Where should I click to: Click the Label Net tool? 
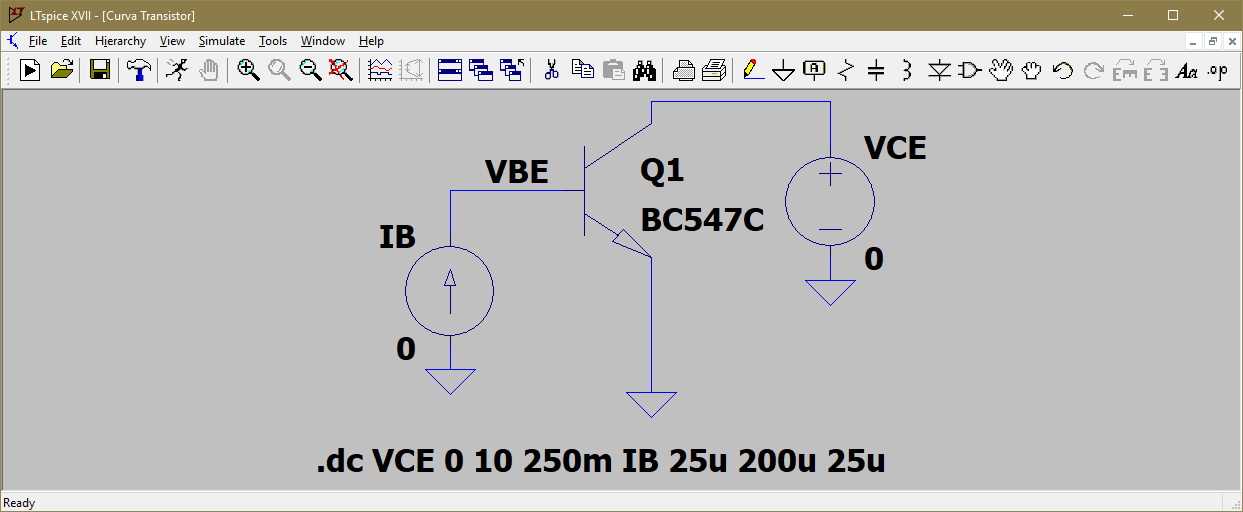coord(815,70)
